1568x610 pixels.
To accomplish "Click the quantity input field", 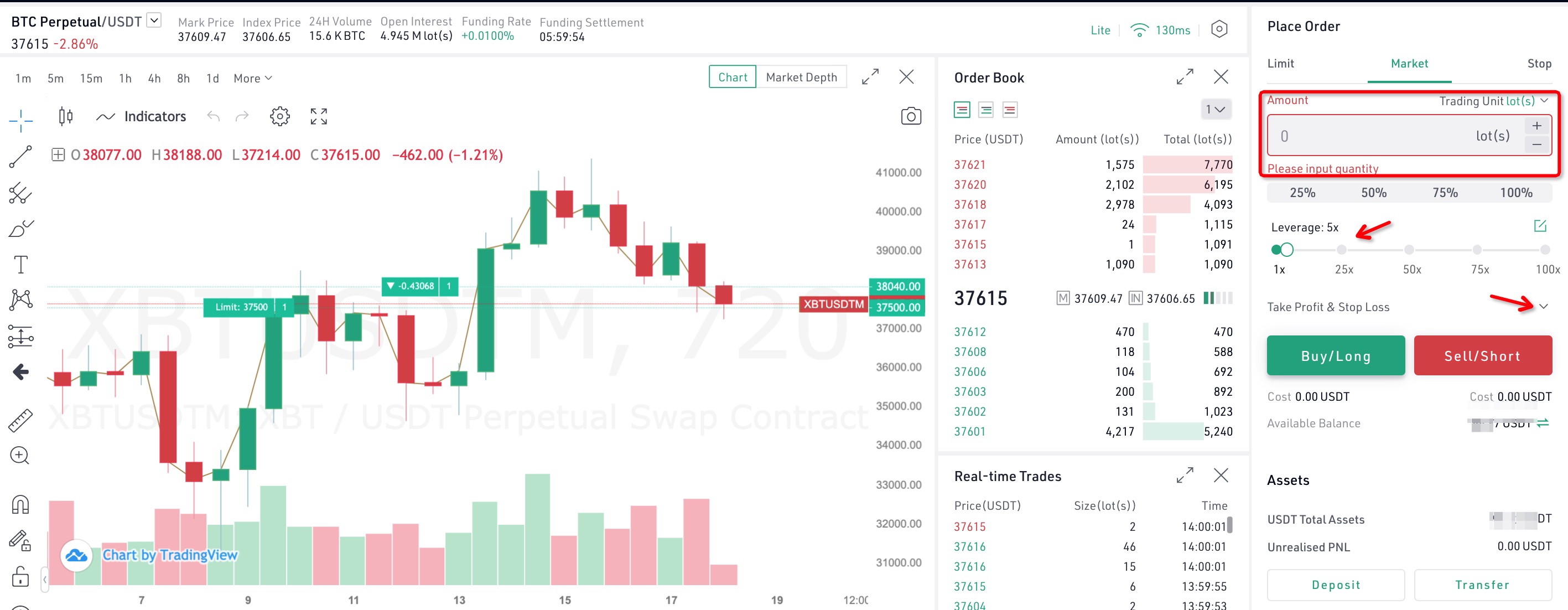I will (x=1380, y=135).
